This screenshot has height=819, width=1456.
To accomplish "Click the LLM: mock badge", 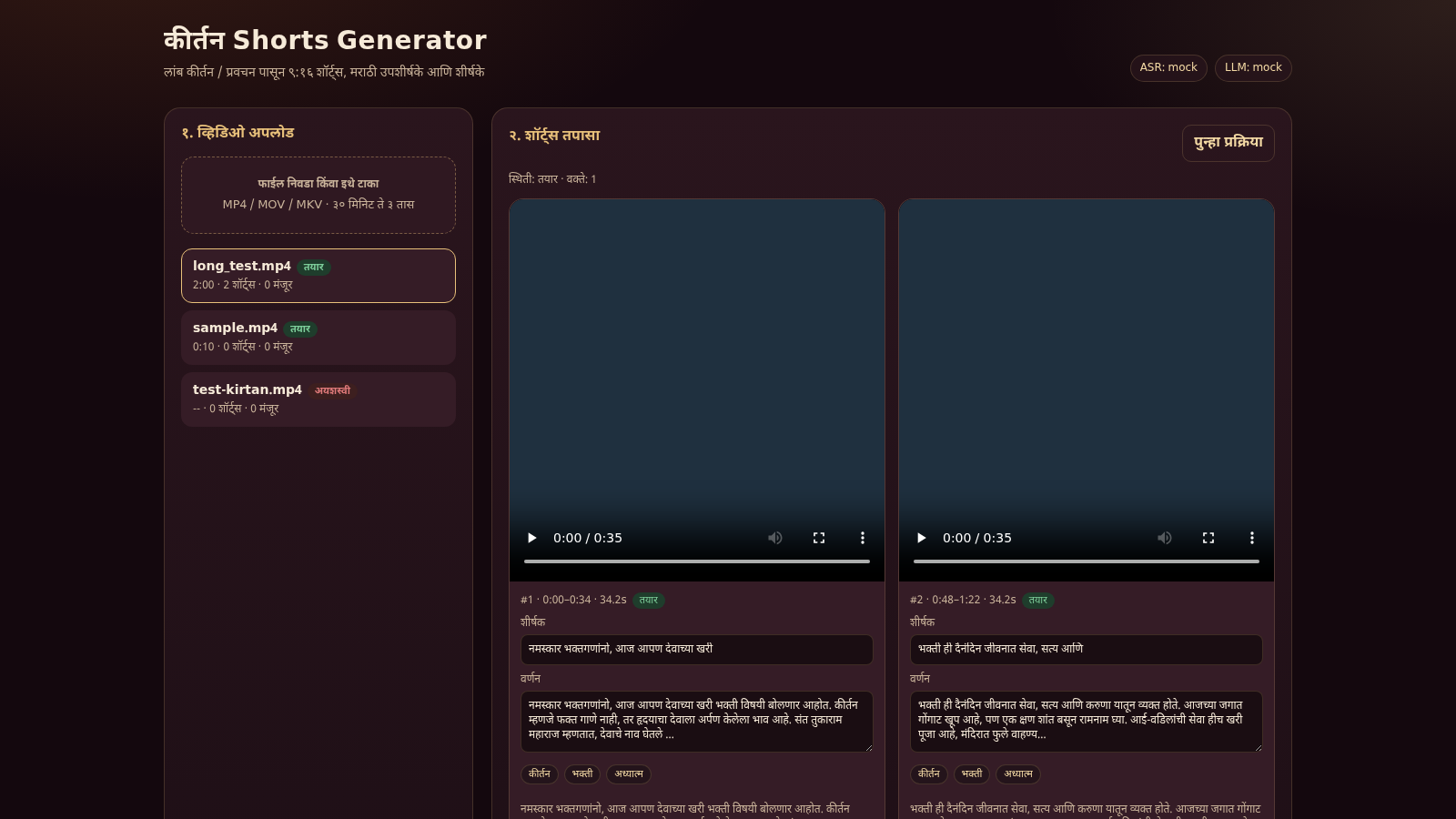I will [1253, 68].
